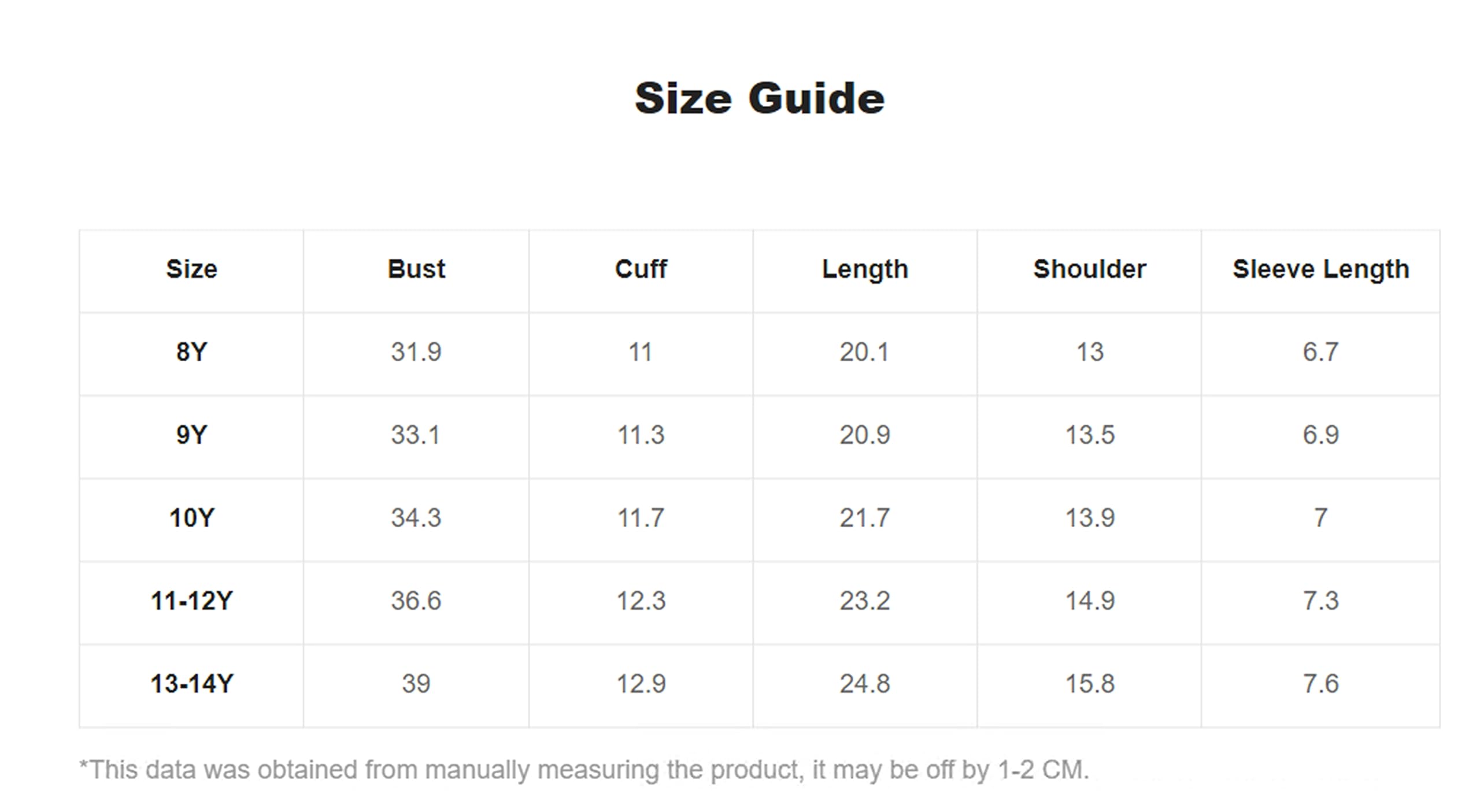
Task: Select the Length column header
Action: click(x=865, y=269)
